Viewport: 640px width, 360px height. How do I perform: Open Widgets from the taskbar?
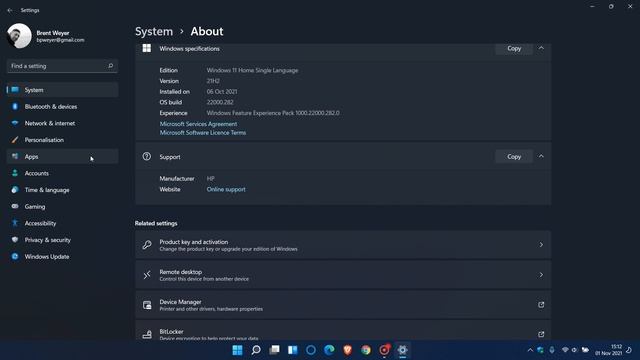click(x=293, y=350)
